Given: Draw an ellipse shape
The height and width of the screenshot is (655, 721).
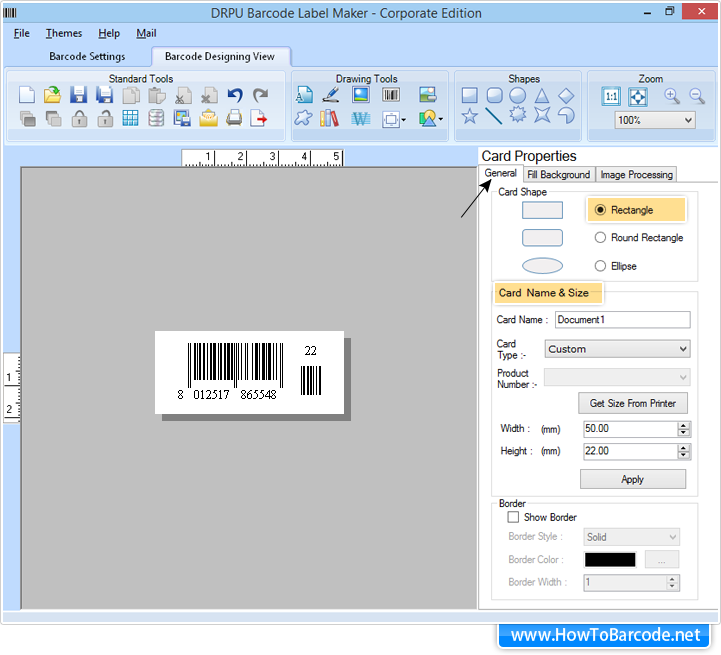Looking at the screenshot, I should [x=518, y=95].
